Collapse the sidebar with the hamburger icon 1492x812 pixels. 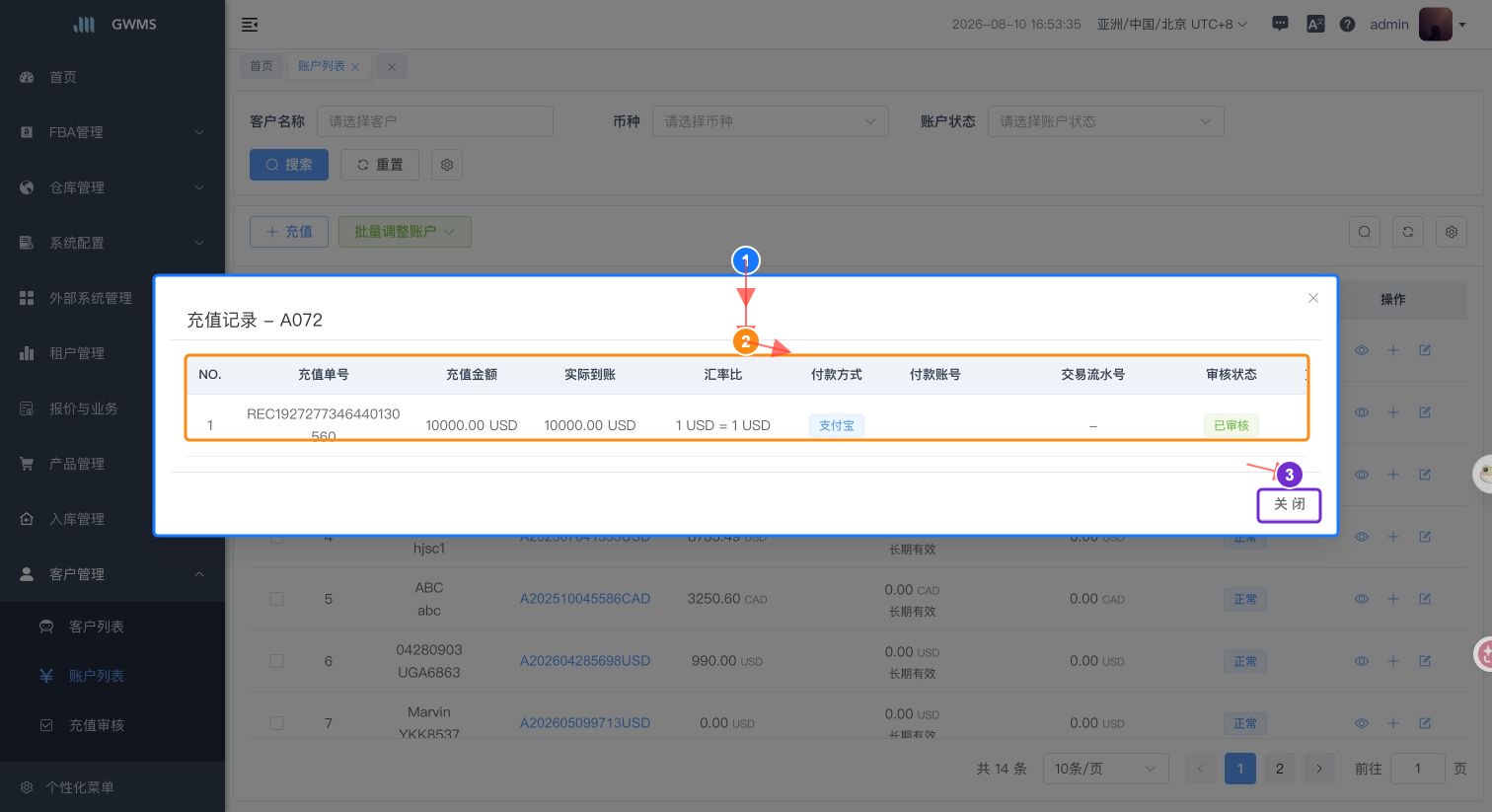[250, 25]
